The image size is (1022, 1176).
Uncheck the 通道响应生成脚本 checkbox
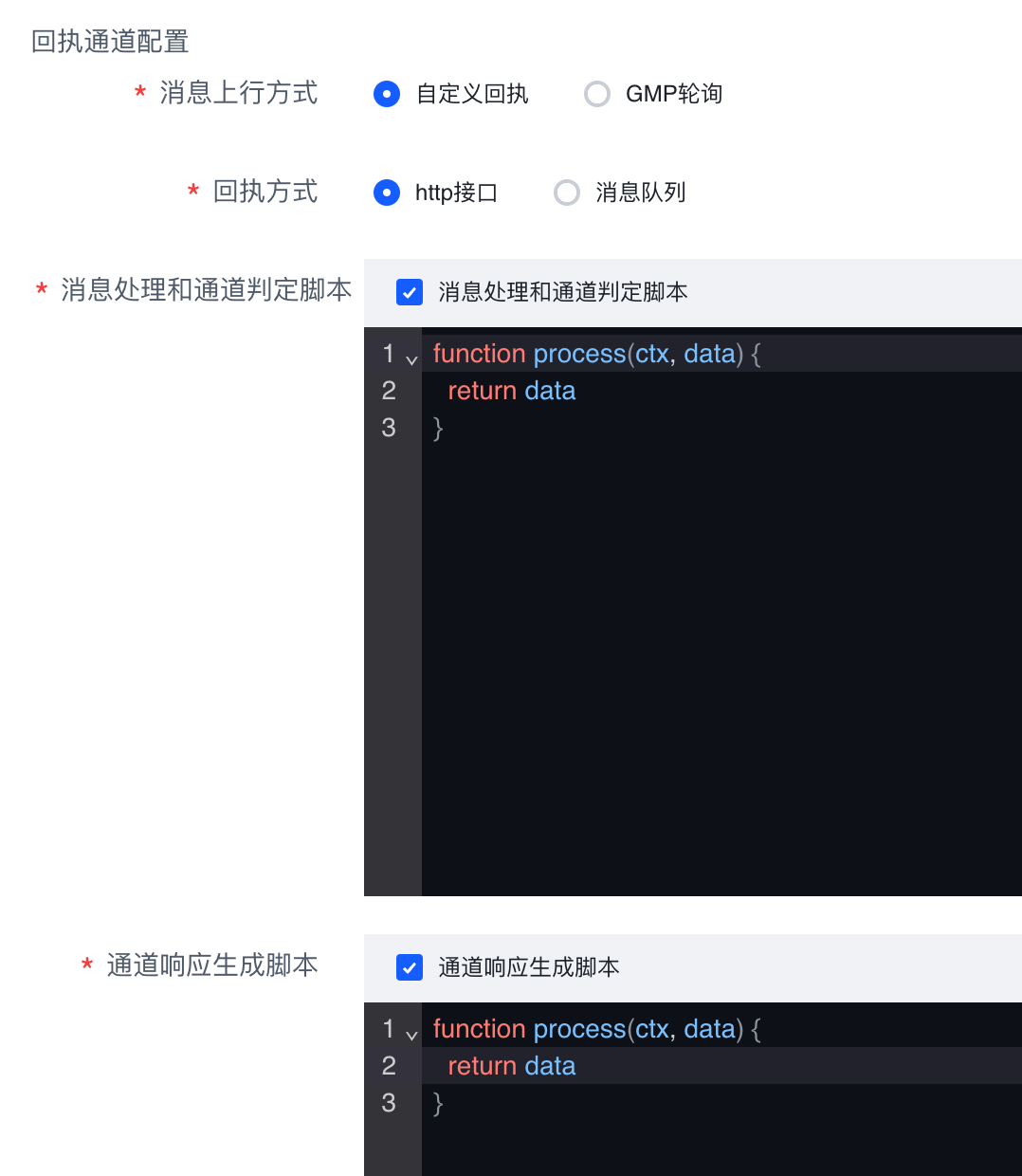pyautogui.click(x=410, y=967)
